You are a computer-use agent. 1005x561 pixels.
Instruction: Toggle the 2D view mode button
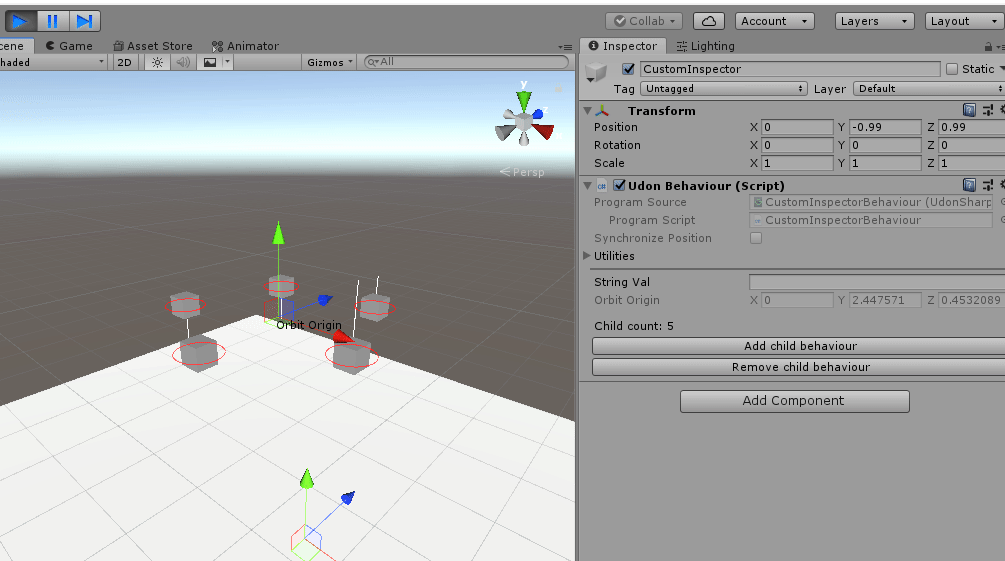point(124,62)
